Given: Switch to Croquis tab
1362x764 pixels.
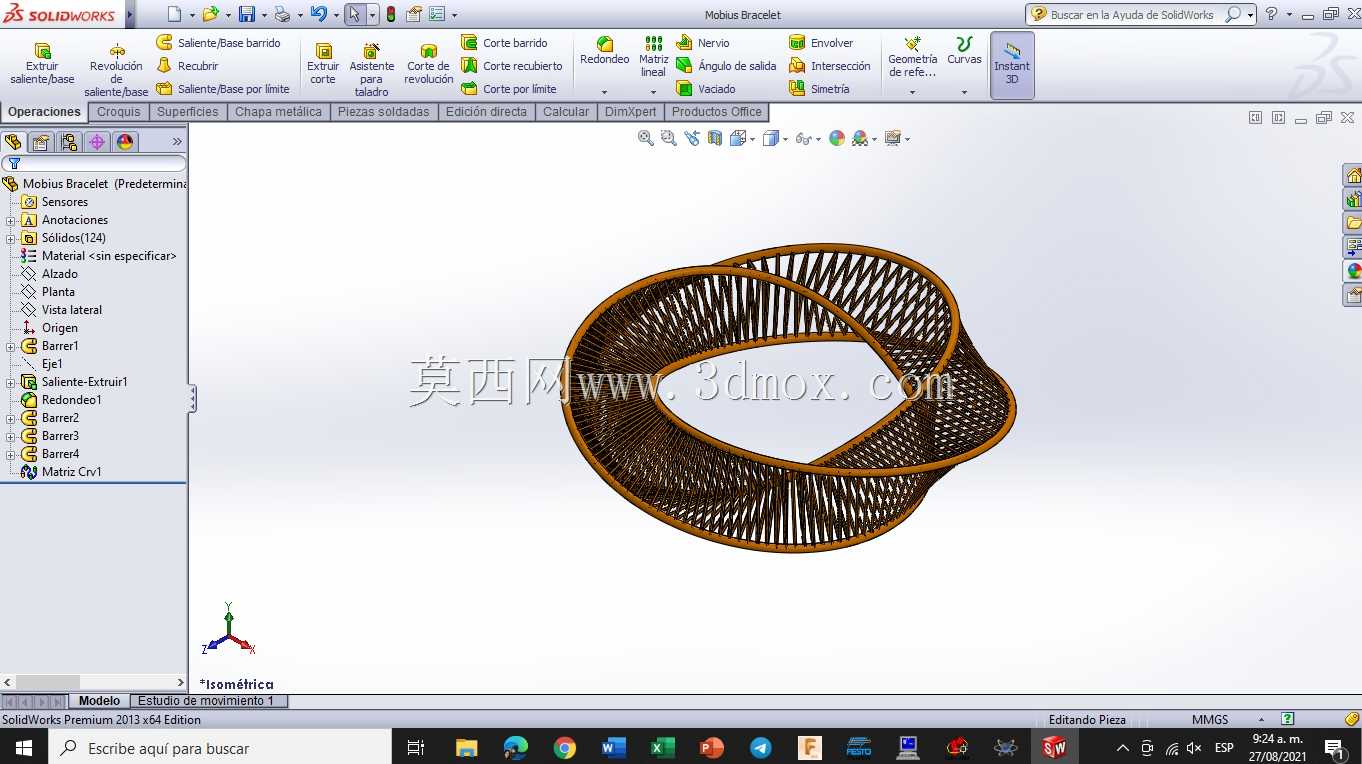Looking at the screenshot, I should click(119, 112).
